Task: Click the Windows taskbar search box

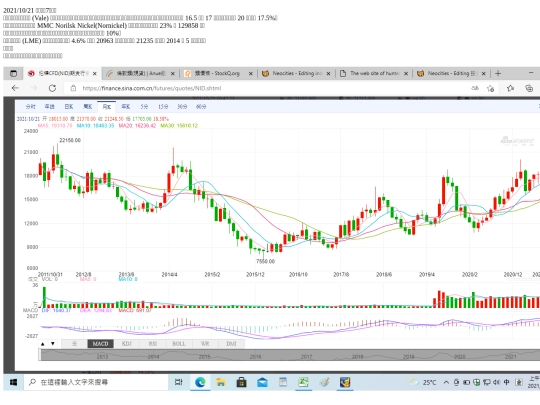Action: [96, 382]
